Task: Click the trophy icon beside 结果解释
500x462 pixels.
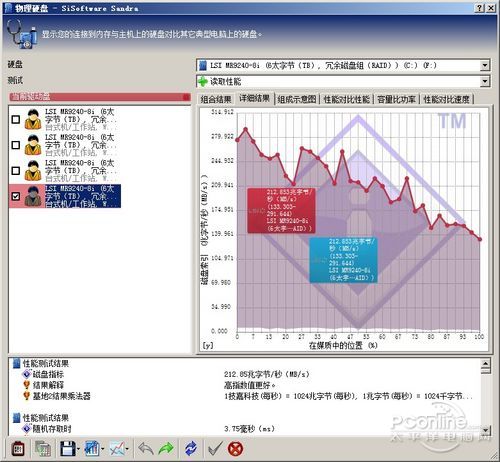Action: tap(27, 385)
